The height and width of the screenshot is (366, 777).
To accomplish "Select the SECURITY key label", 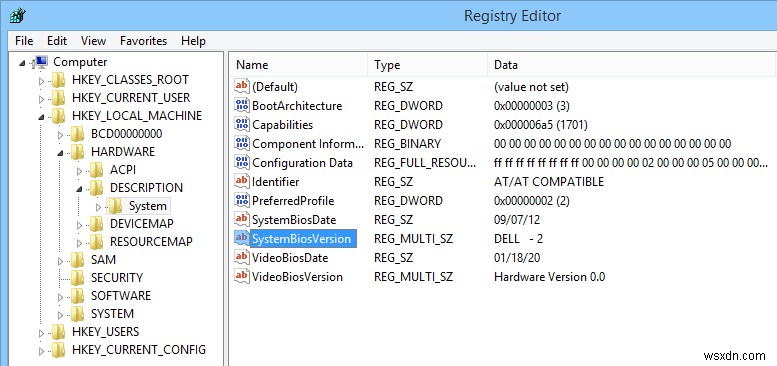I will coord(116,278).
